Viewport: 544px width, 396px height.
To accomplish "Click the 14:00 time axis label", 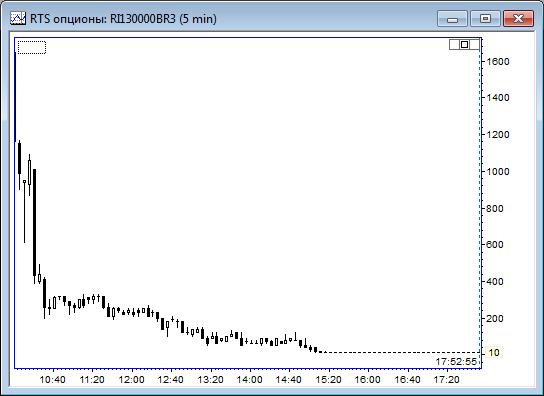I will pyautogui.click(x=249, y=379).
